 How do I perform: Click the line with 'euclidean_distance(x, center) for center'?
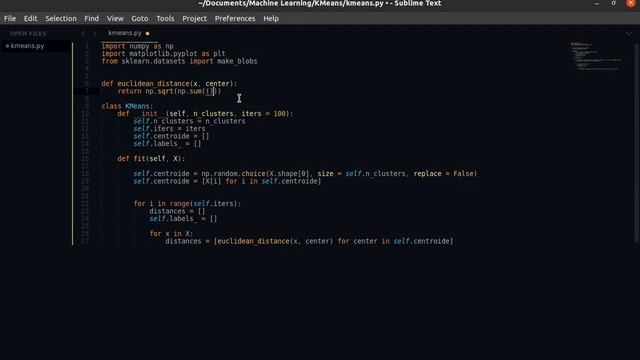pyautogui.click(x=309, y=241)
